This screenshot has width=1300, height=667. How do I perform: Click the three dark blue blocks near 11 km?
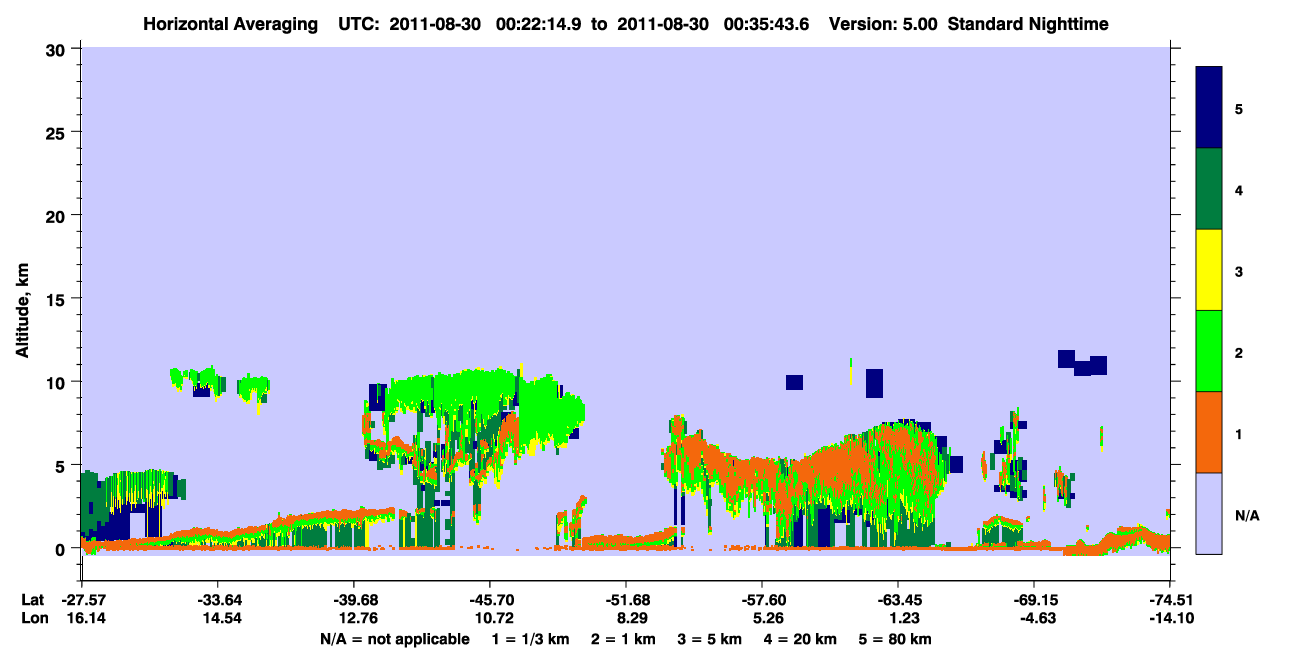1082,362
